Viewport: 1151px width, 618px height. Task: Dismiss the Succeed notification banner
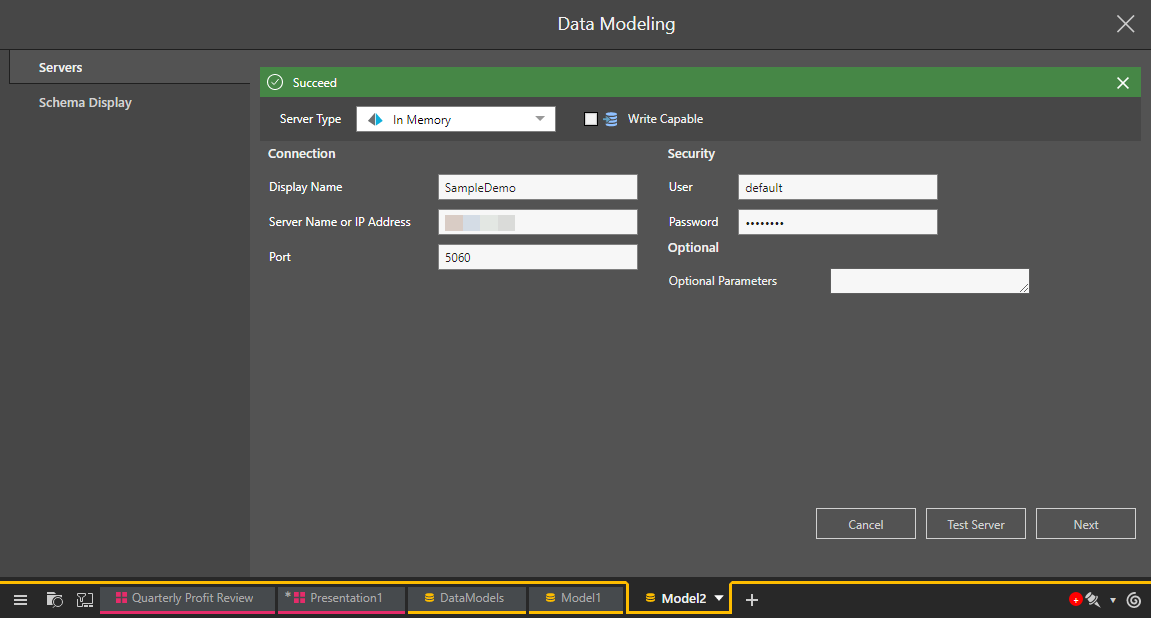[1122, 83]
